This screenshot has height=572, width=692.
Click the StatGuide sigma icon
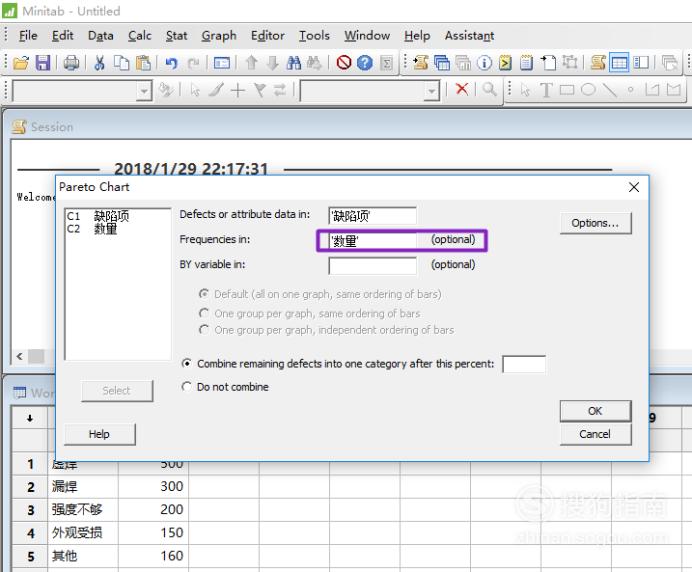click(x=386, y=63)
